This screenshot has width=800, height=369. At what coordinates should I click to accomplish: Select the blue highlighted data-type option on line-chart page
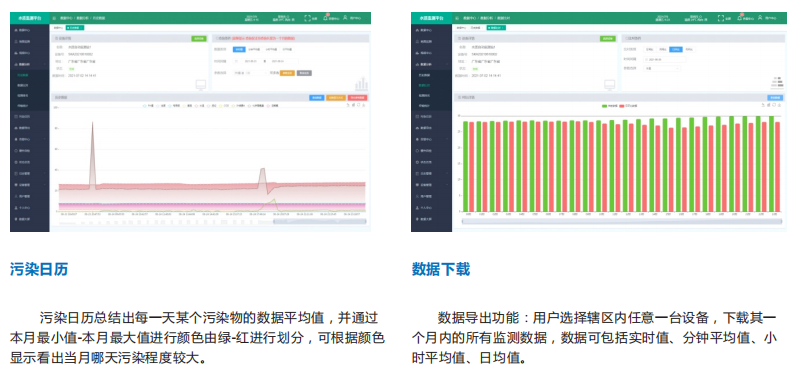pos(239,50)
